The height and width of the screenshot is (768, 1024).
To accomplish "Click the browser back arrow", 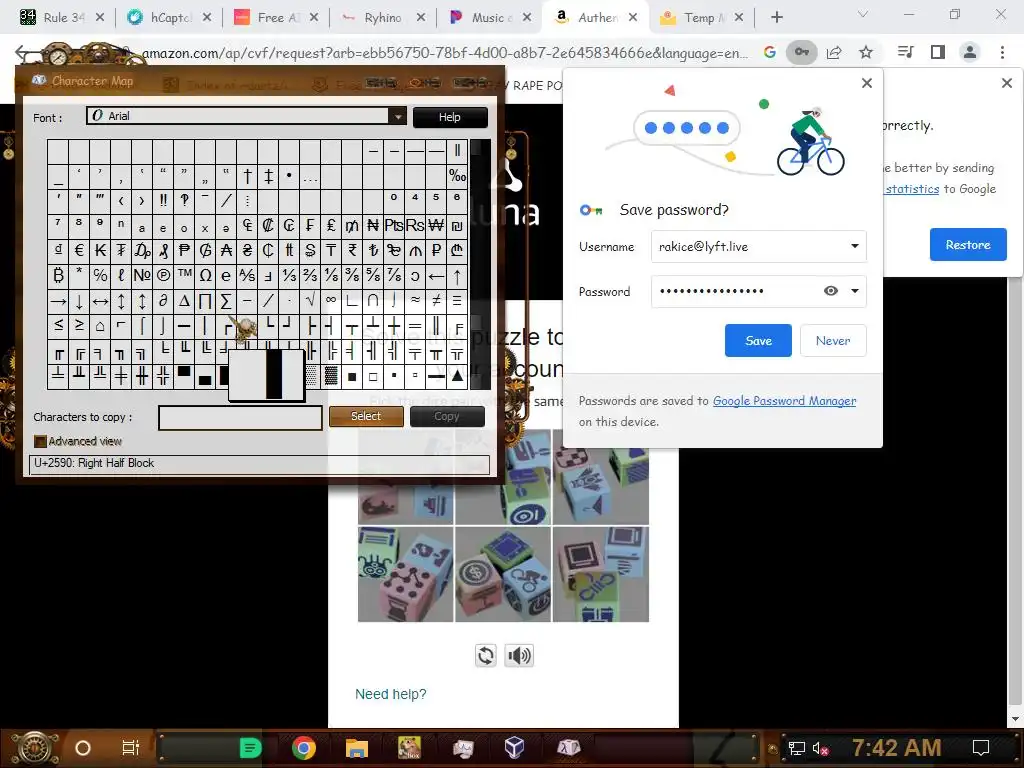I will [22, 52].
